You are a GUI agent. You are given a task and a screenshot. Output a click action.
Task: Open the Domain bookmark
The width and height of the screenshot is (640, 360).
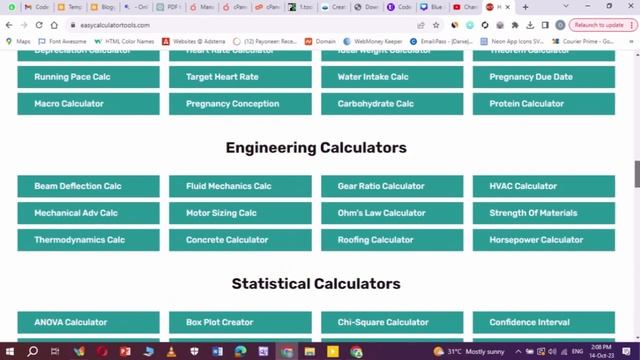[321, 41]
